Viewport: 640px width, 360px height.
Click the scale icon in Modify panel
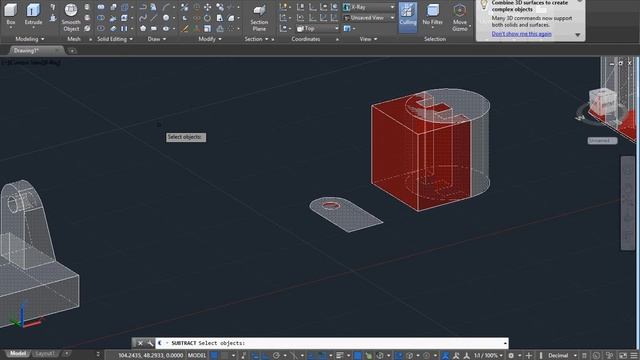point(207,29)
